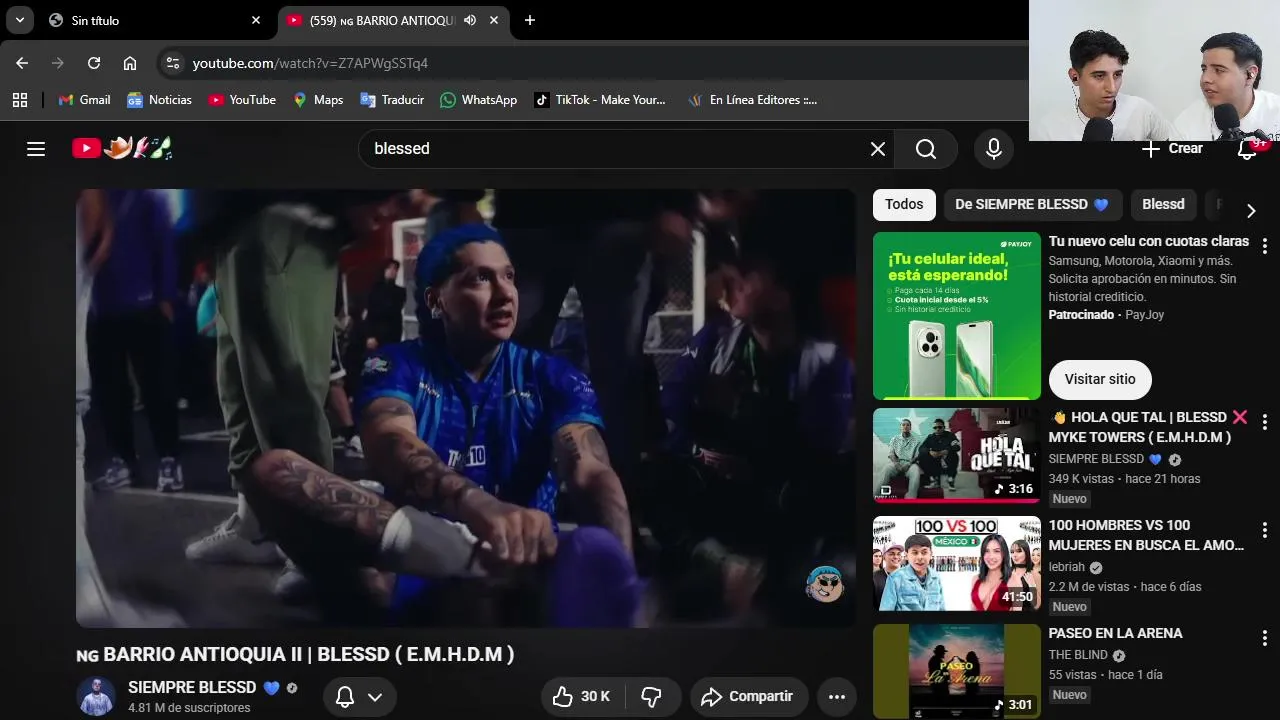The height and width of the screenshot is (720, 1280).
Task: Click the search magnifier button
Action: point(926,149)
